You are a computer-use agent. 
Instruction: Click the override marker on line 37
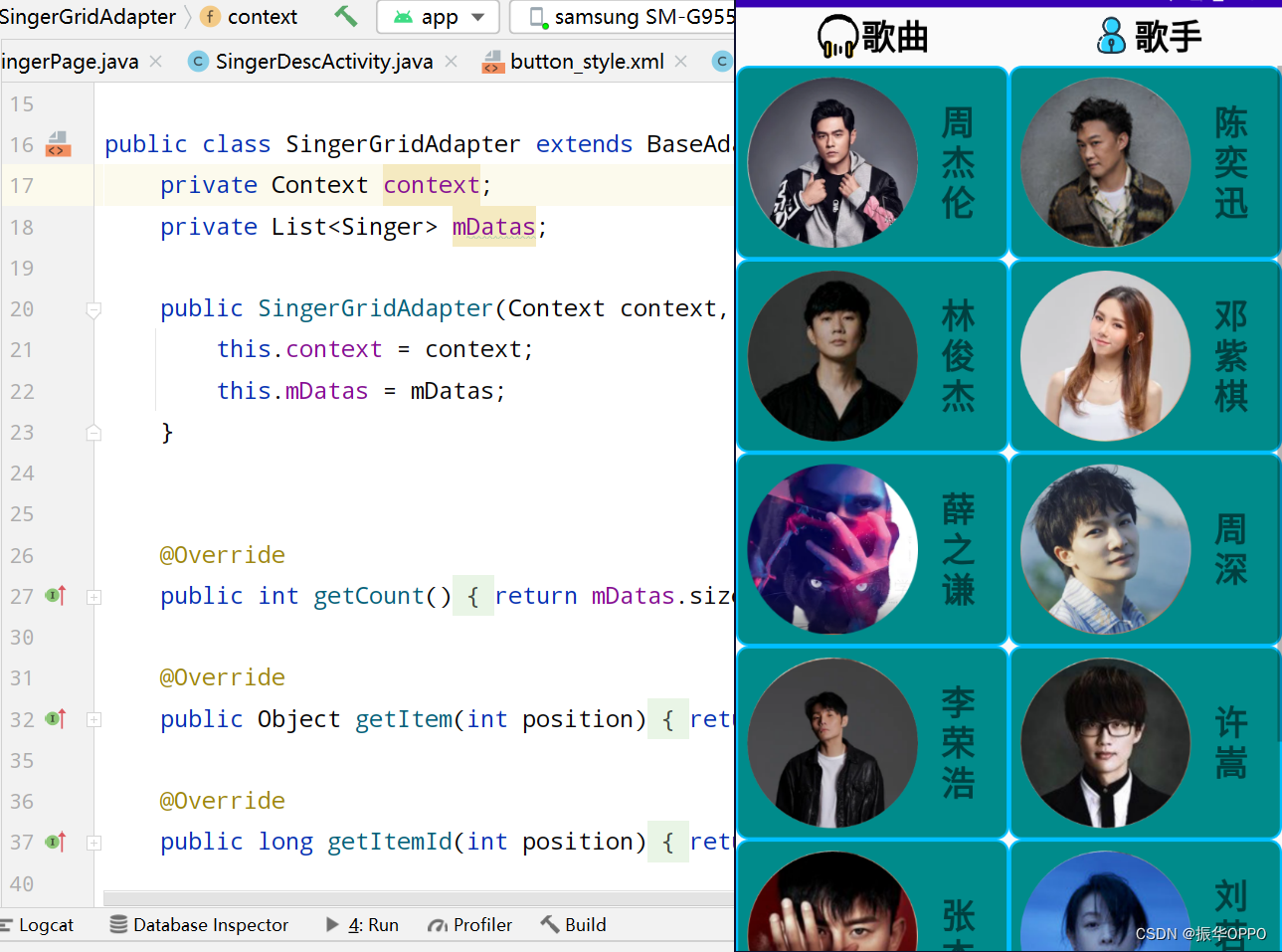(57, 842)
